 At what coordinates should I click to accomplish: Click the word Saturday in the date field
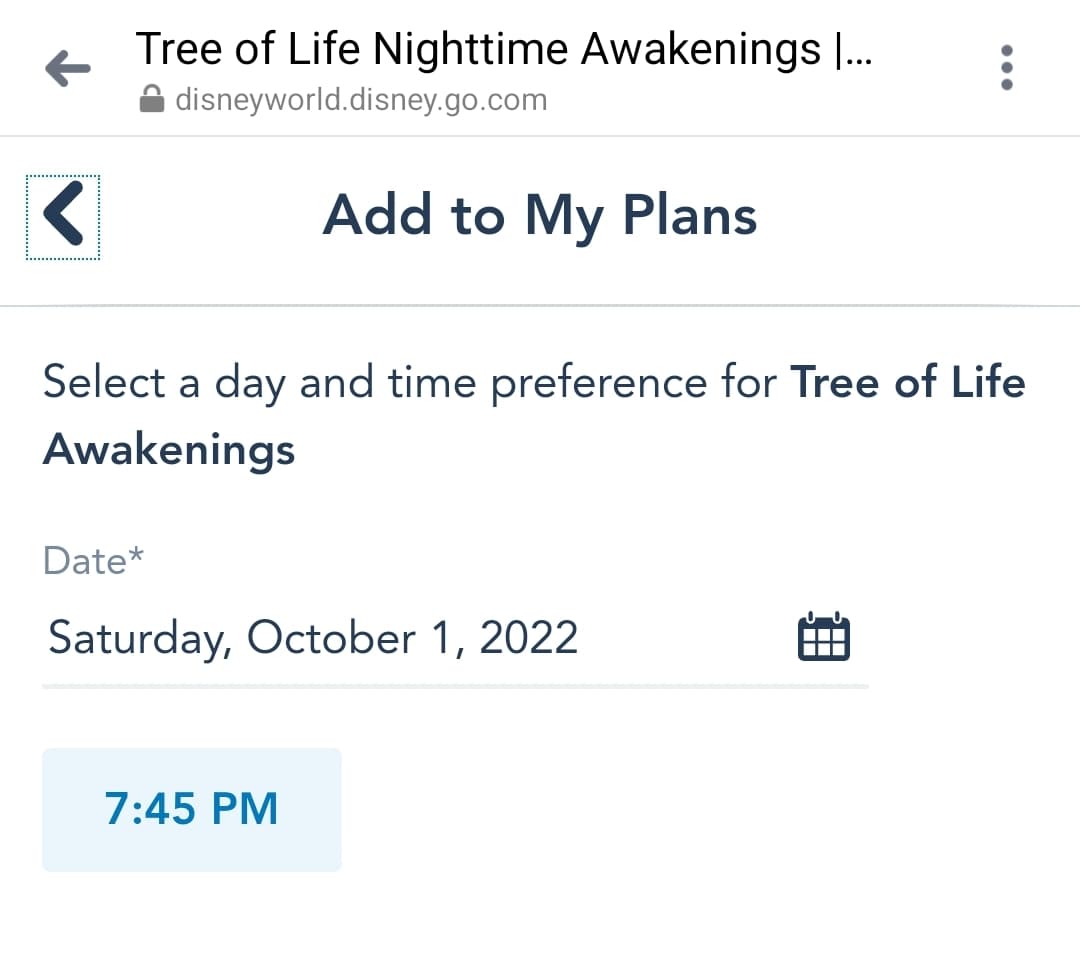point(139,637)
